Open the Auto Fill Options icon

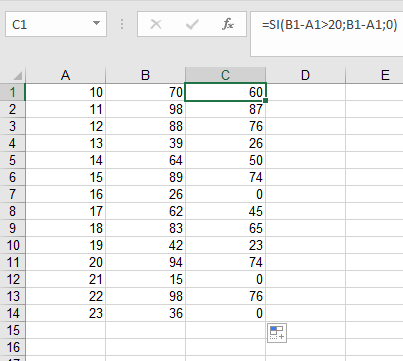click(x=277, y=333)
